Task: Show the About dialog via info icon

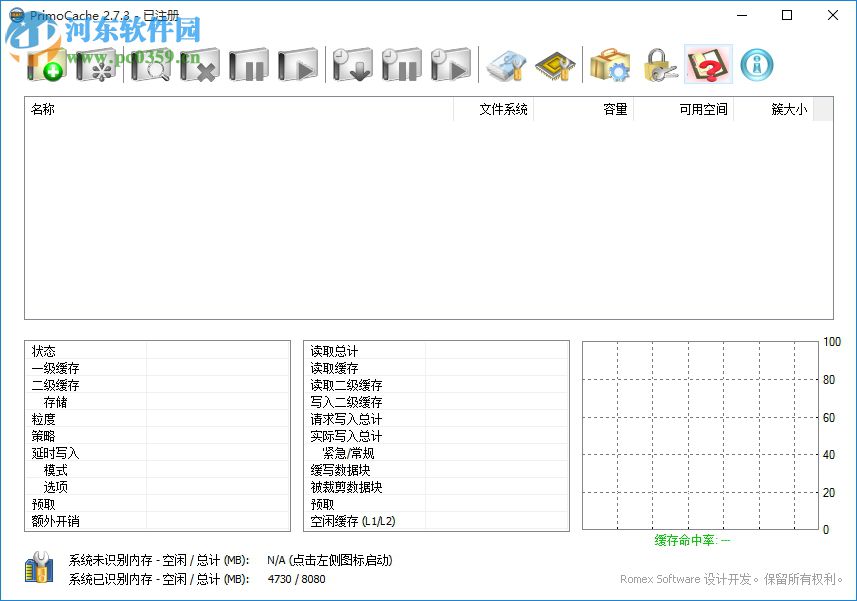Action: coord(755,65)
